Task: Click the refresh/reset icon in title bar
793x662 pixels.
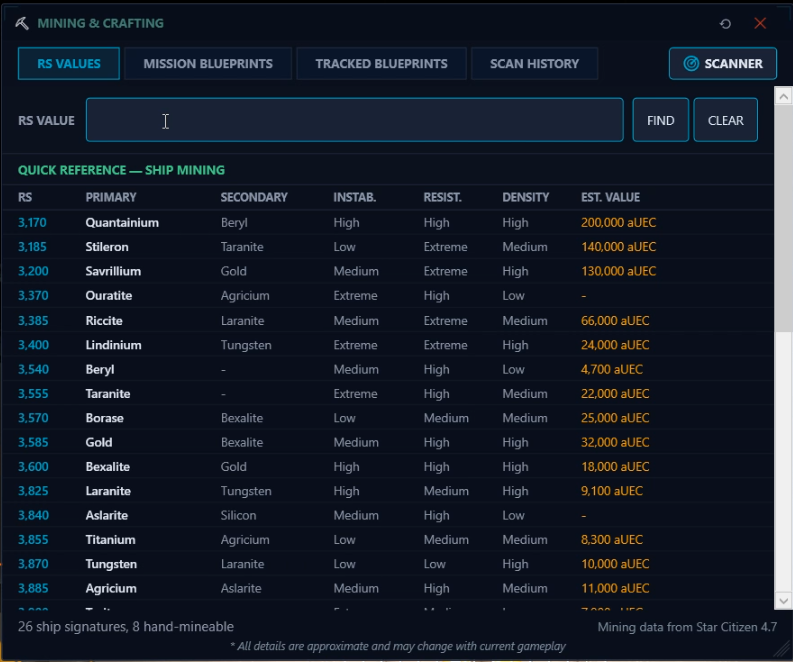Action: [x=725, y=24]
